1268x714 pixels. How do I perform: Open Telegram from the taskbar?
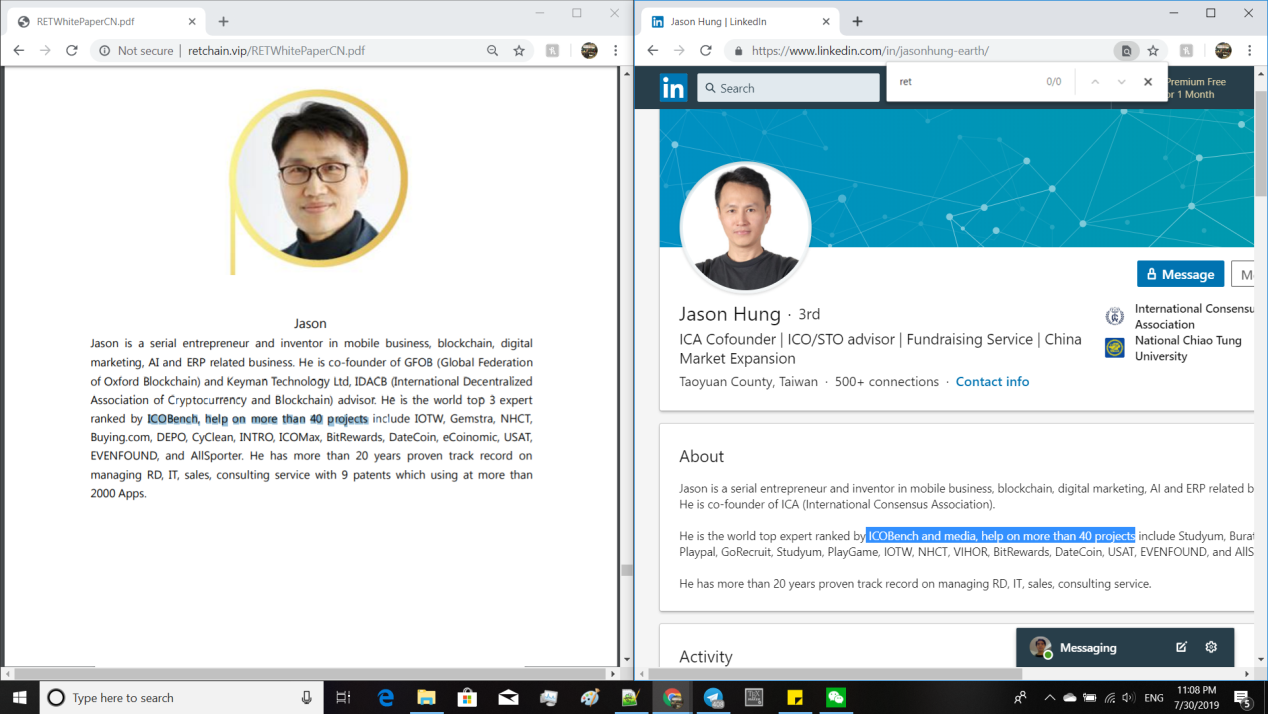714,698
